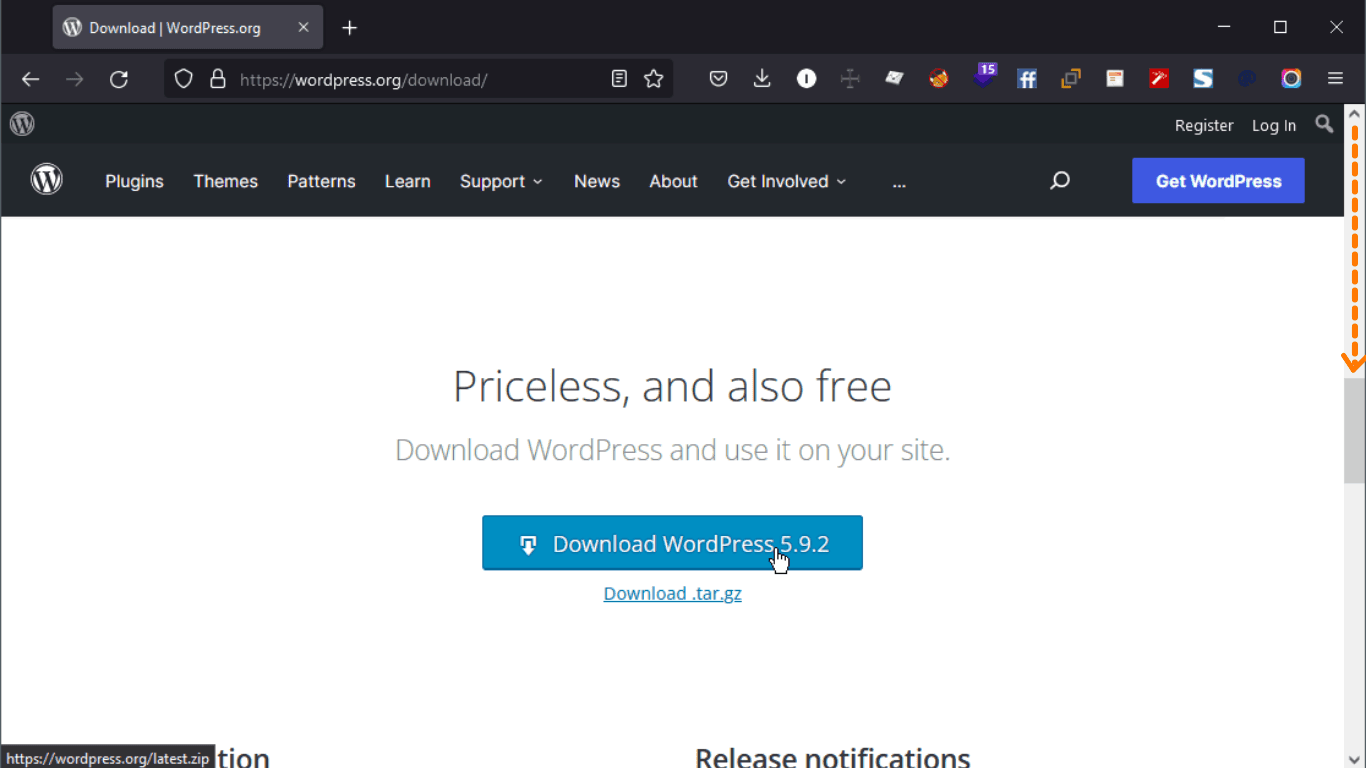Click the white circle extension icon

(x=806, y=79)
